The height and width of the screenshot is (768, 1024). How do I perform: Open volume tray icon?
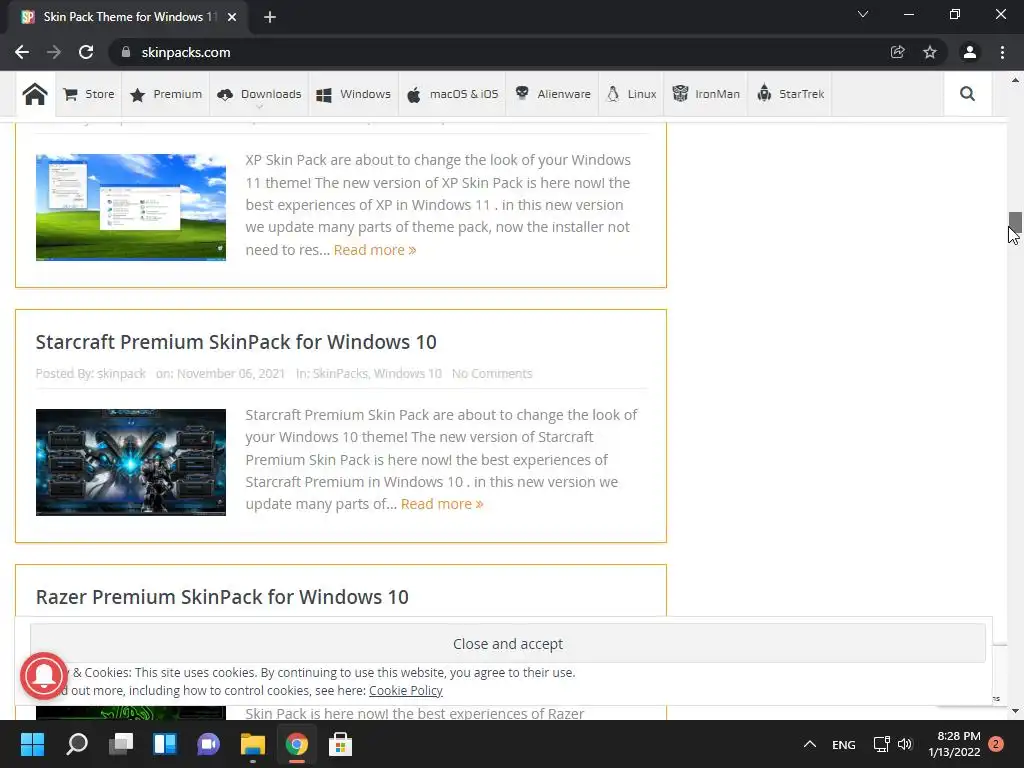click(x=904, y=744)
